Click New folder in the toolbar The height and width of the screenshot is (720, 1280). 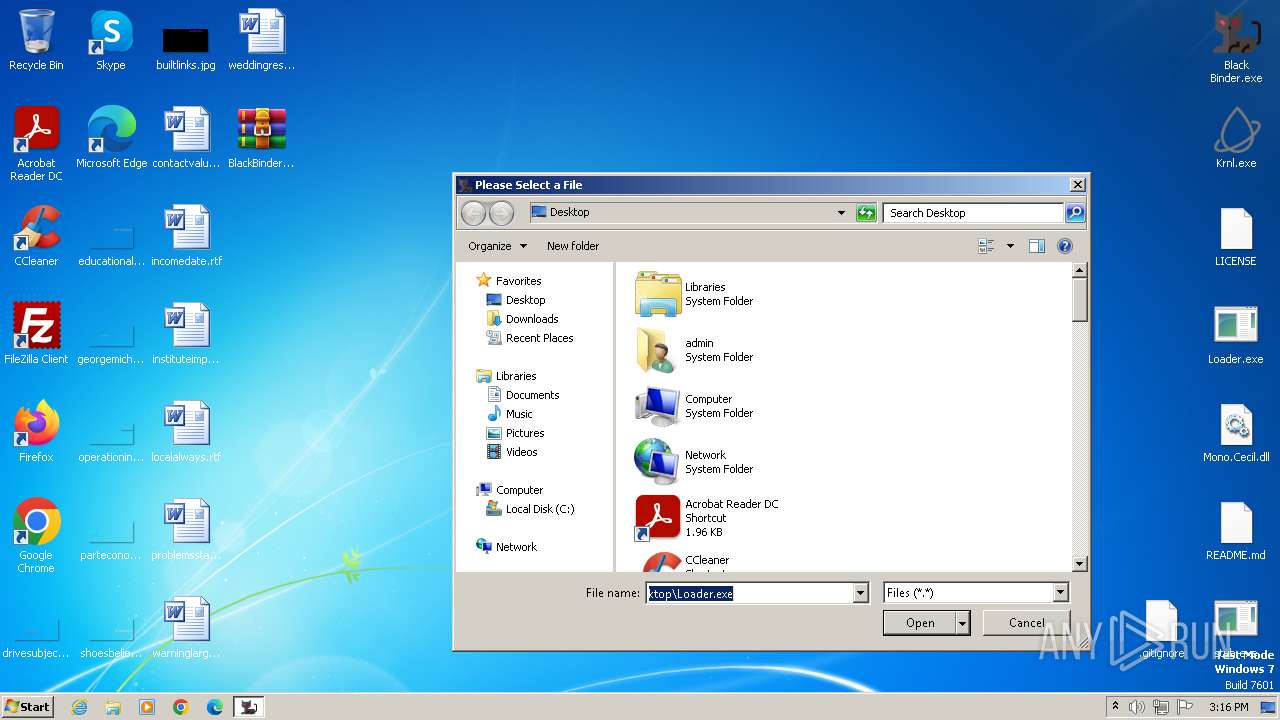[573, 246]
